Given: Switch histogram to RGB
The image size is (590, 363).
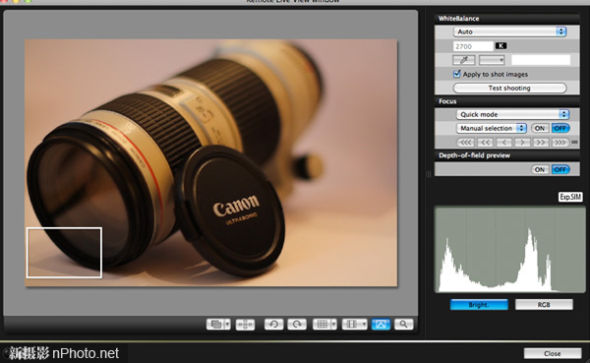Looking at the screenshot, I should coord(544,305).
